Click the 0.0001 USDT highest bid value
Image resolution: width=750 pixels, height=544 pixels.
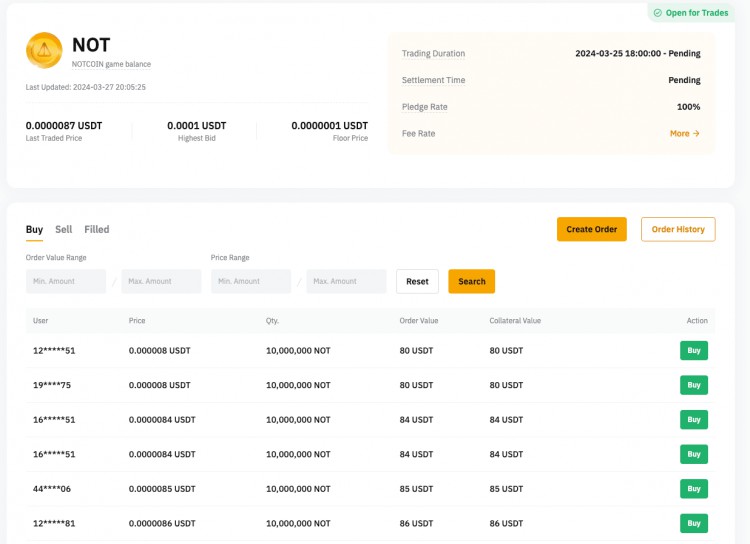pos(197,126)
